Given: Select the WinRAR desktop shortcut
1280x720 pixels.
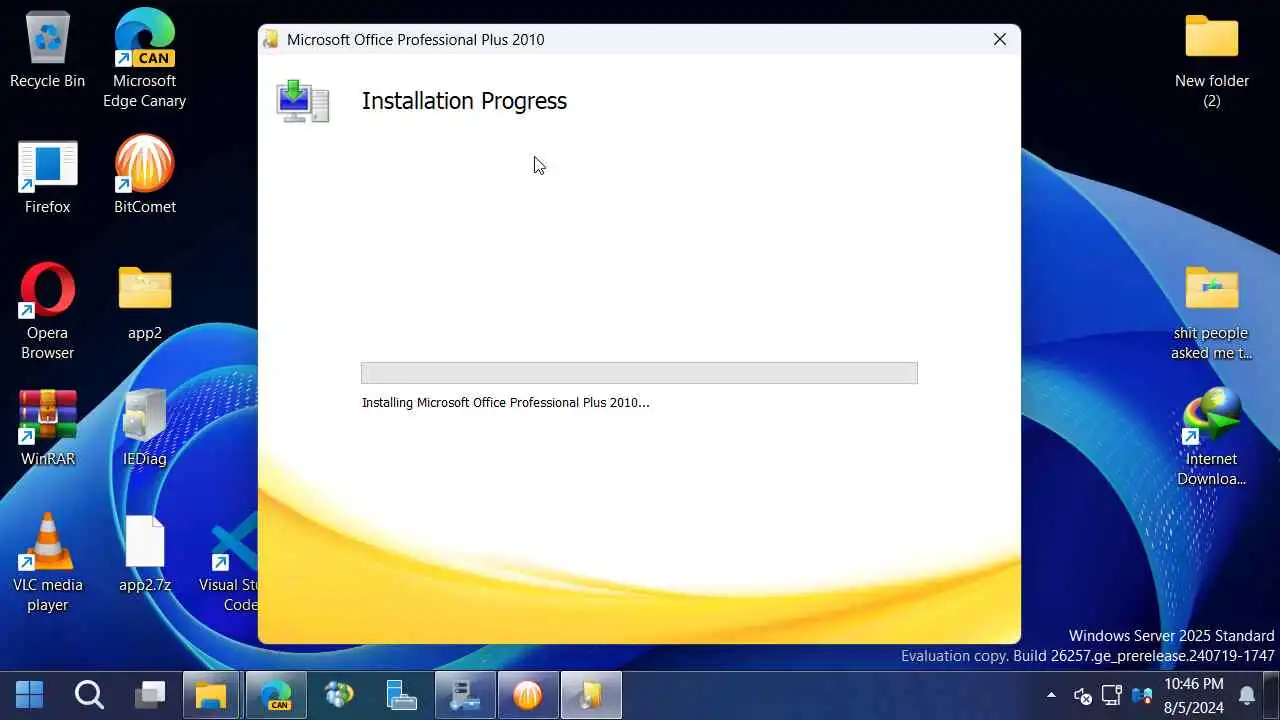Looking at the screenshot, I should point(47,429).
